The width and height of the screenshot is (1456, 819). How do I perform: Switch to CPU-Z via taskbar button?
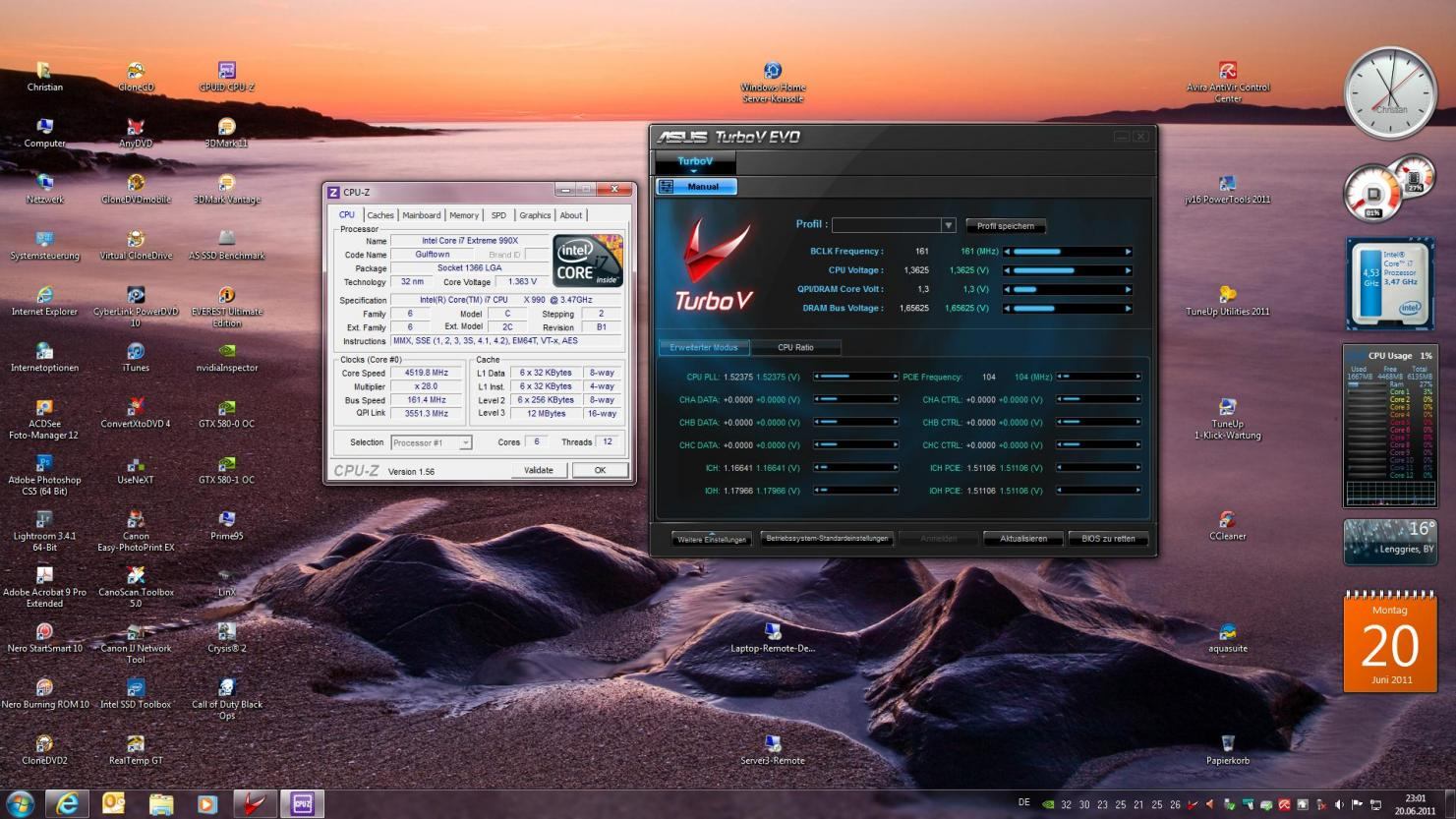point(302,803)
